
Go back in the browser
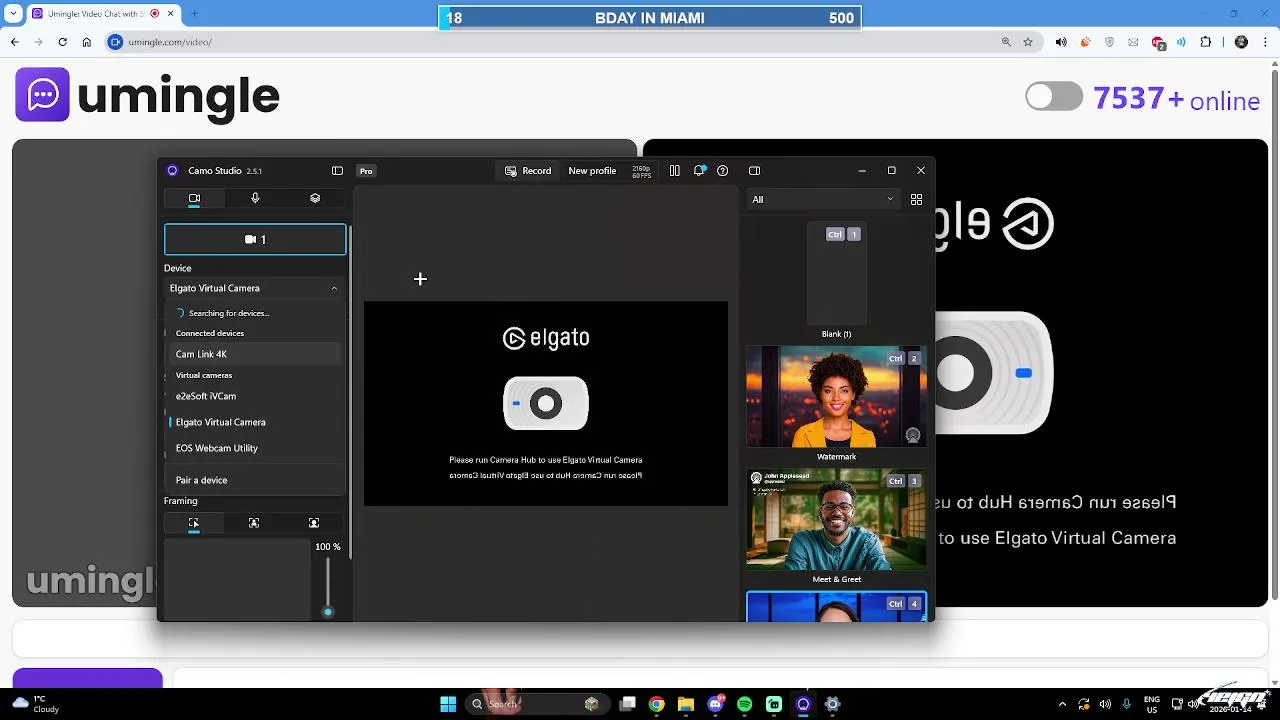click(15, 42)
